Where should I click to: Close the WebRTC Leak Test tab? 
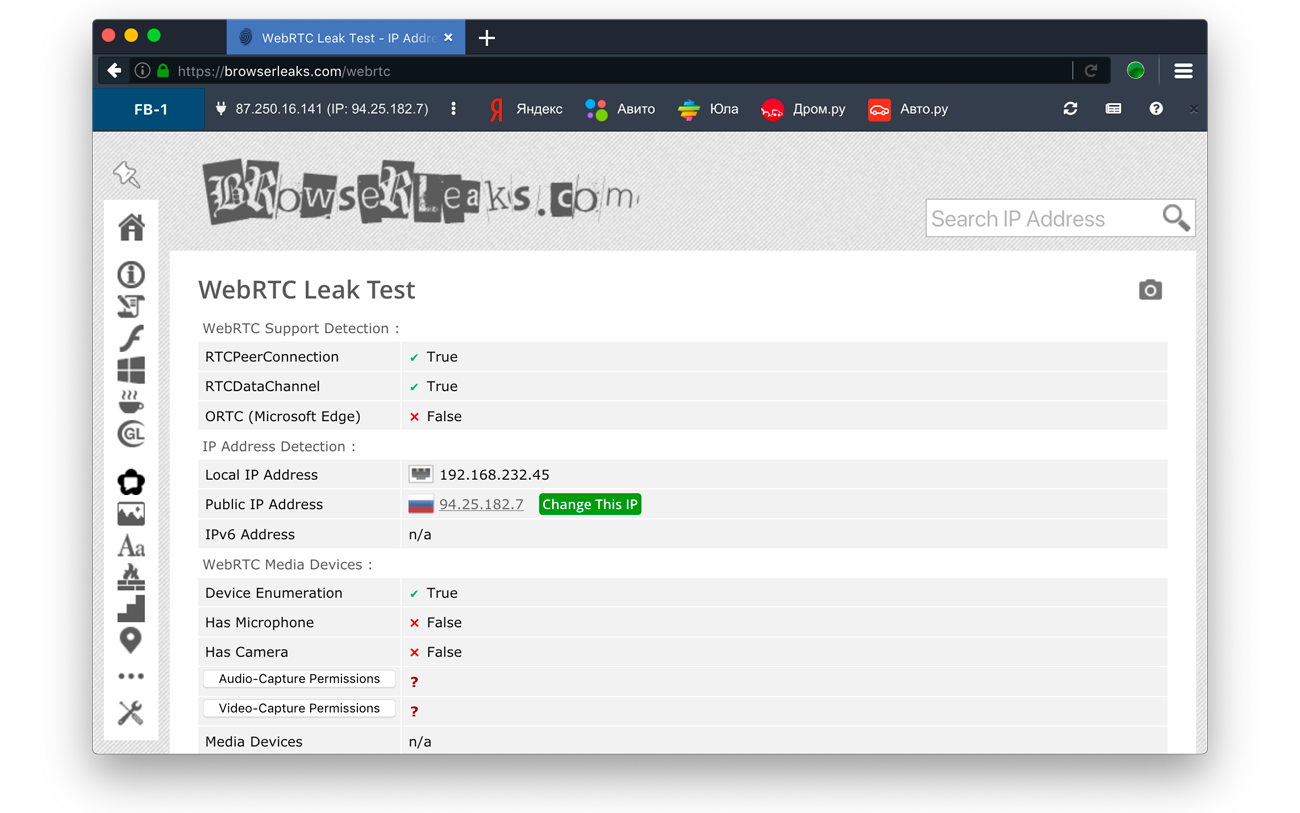(448, 38)
